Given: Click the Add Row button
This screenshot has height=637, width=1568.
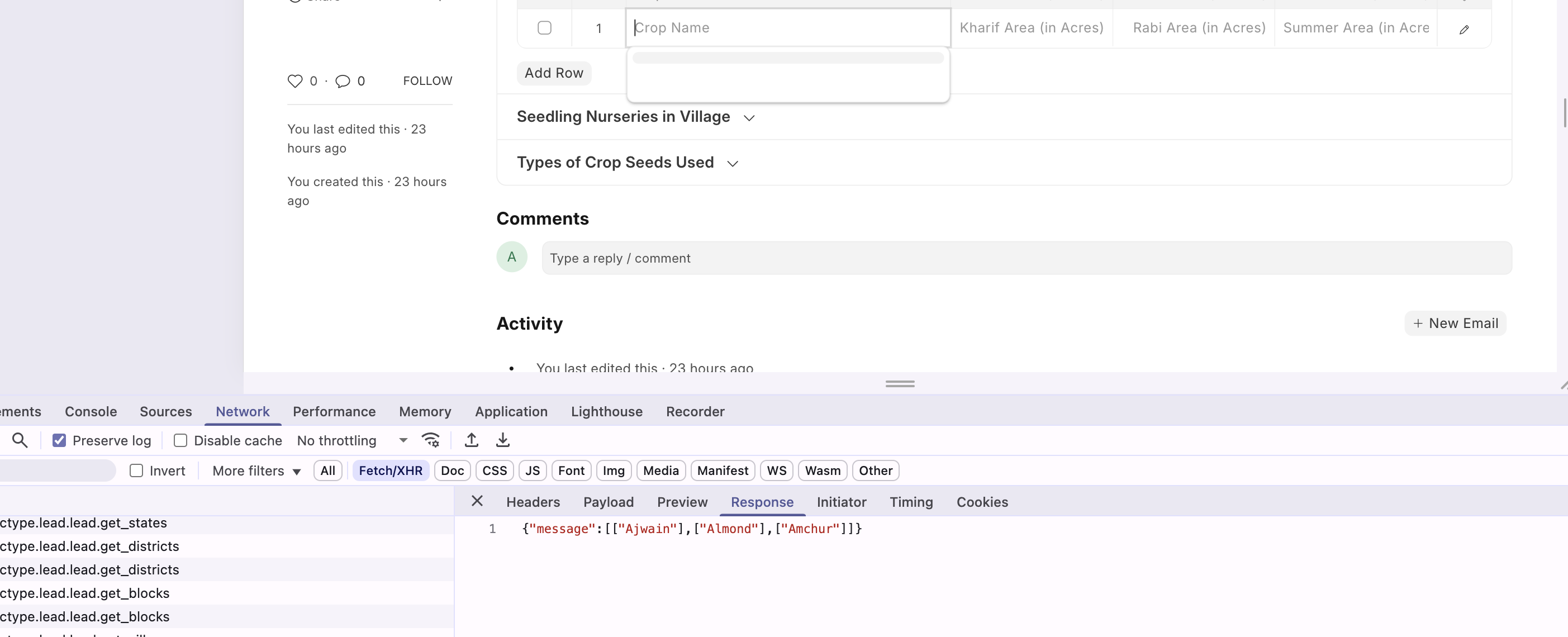Looking at the screenshot, I should [553, 73].
